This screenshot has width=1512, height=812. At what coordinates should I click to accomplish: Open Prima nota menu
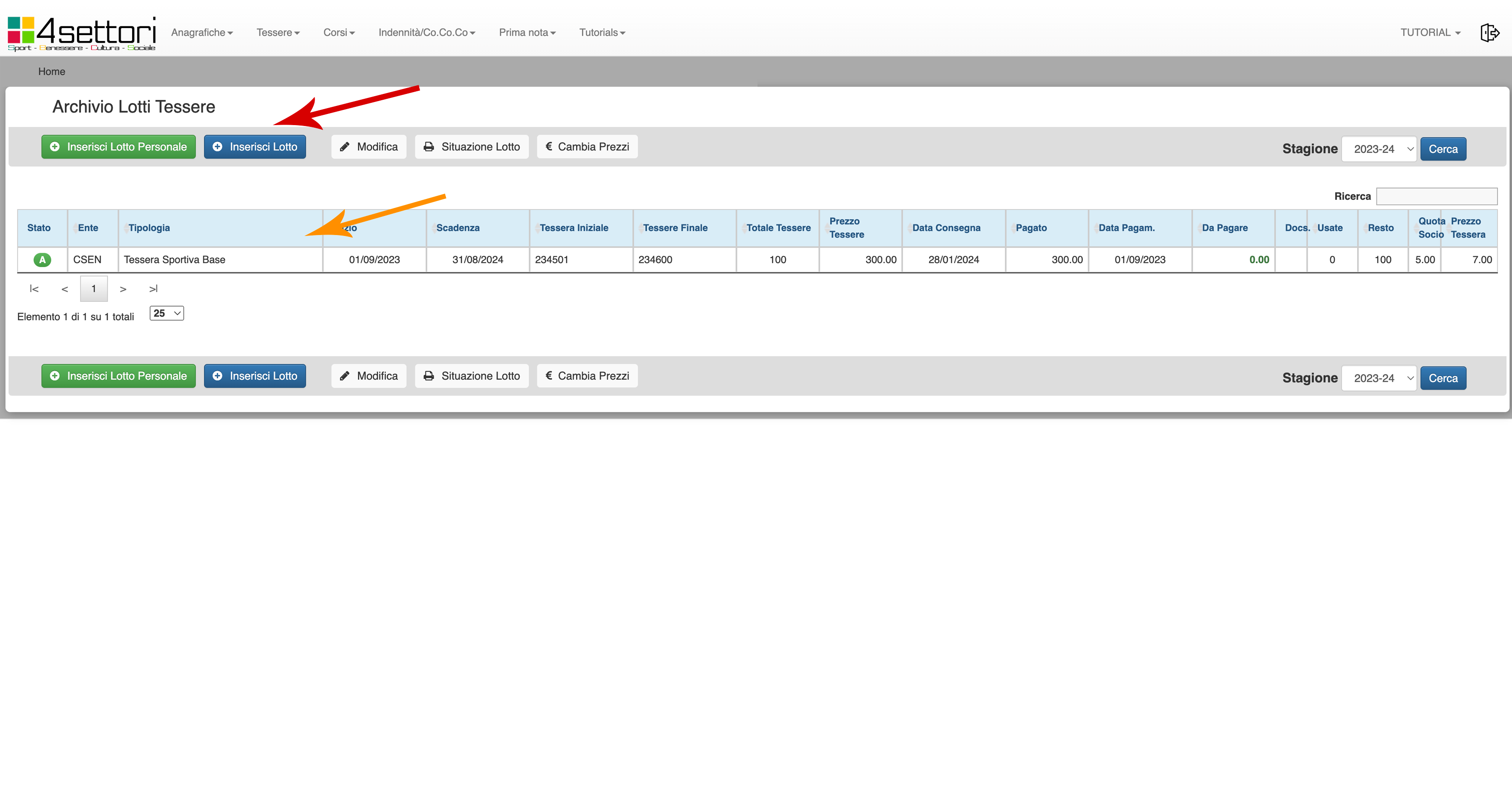pyautogui.click(x=526, y=33)
